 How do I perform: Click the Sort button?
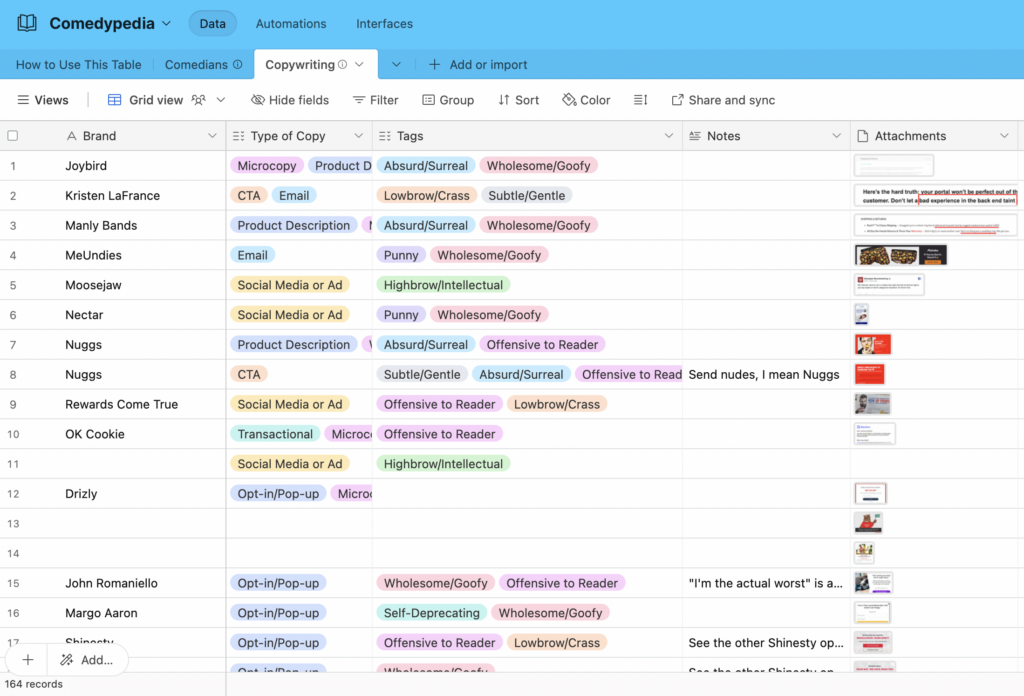[x=519, y=100]
